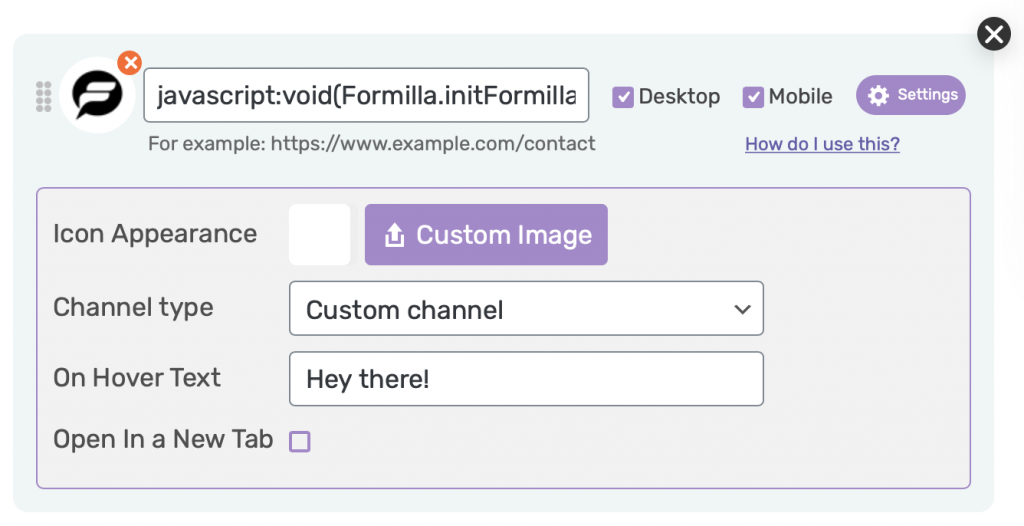Close the dialog with the black X

(994, 35)
